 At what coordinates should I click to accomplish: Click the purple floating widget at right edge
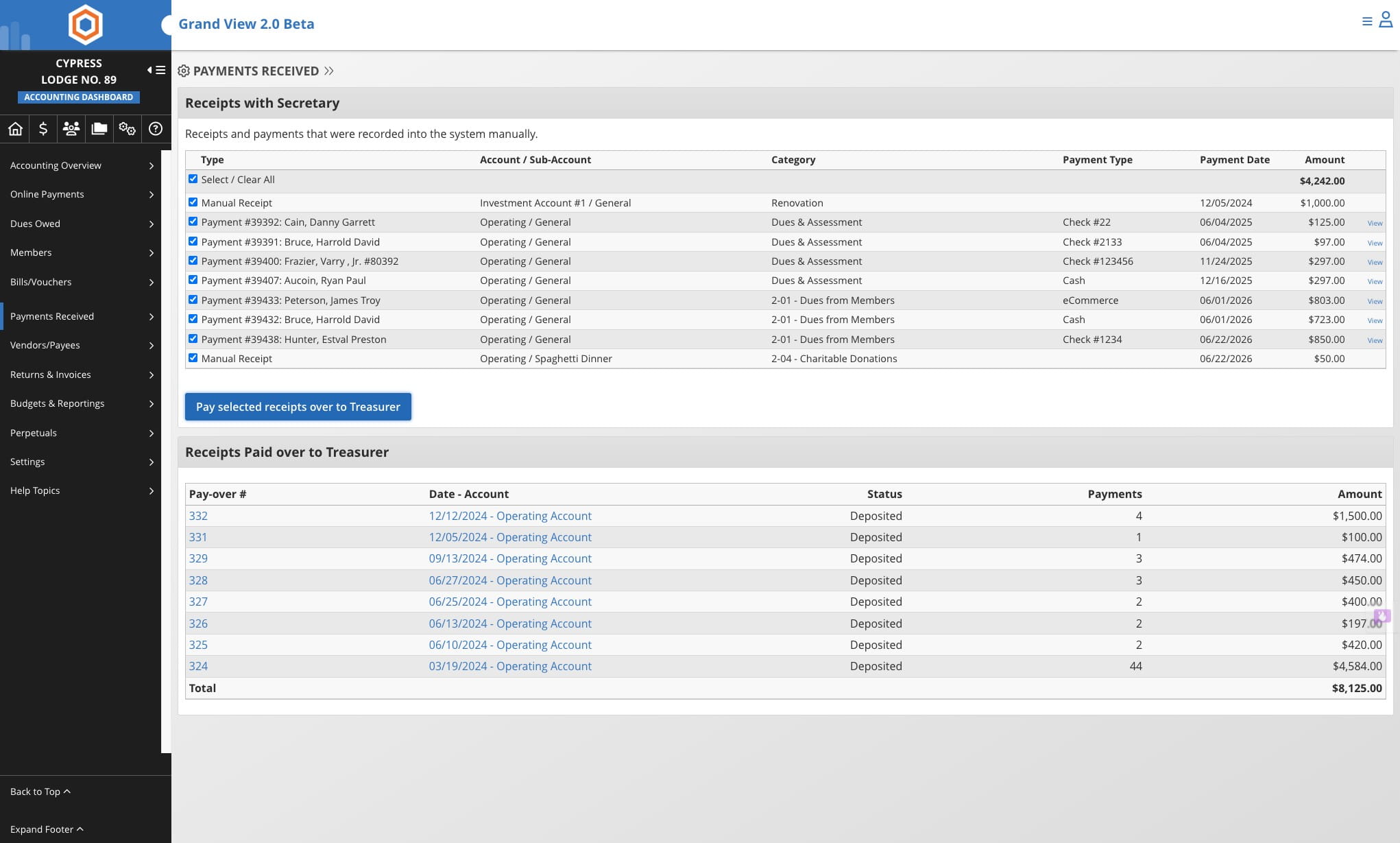1382,616
